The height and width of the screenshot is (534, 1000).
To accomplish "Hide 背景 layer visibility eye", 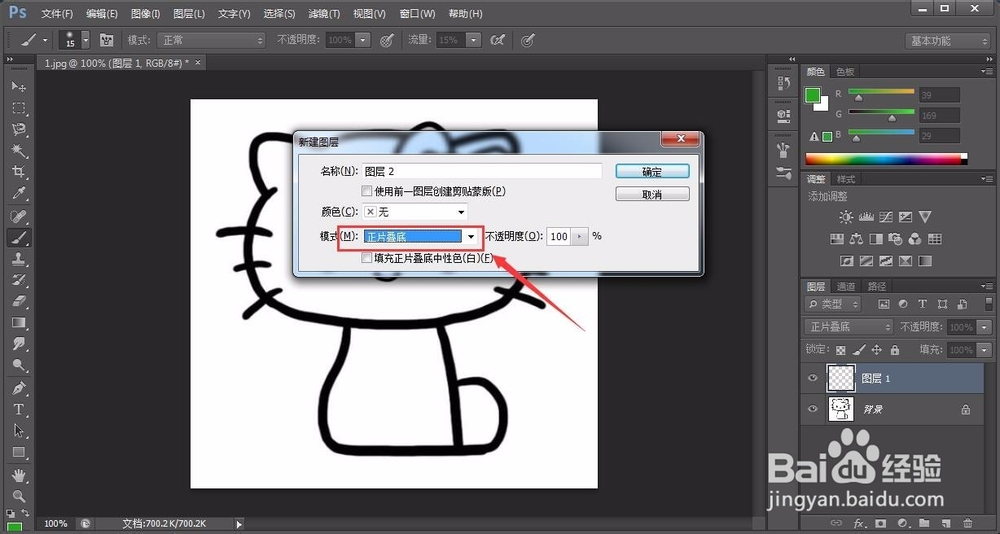I will pos(812,409).
